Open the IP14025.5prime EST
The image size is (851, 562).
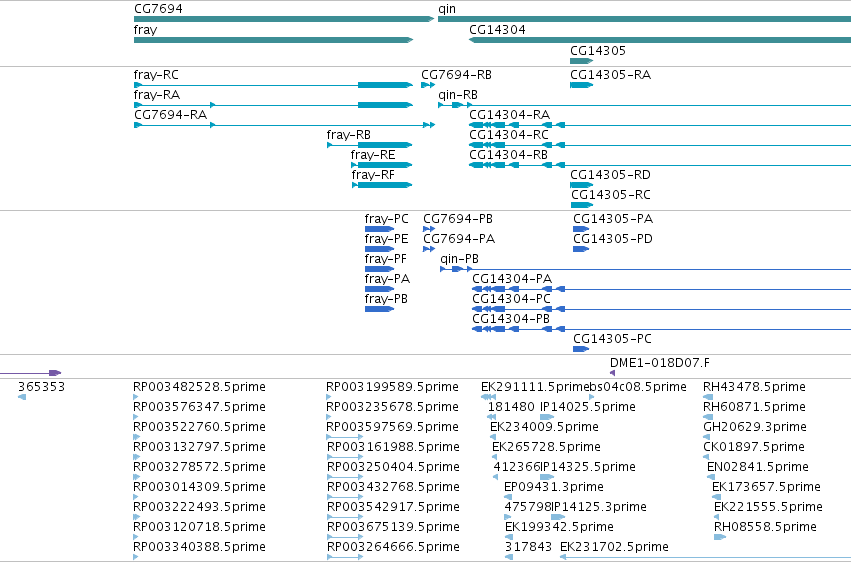coord(588,407)
